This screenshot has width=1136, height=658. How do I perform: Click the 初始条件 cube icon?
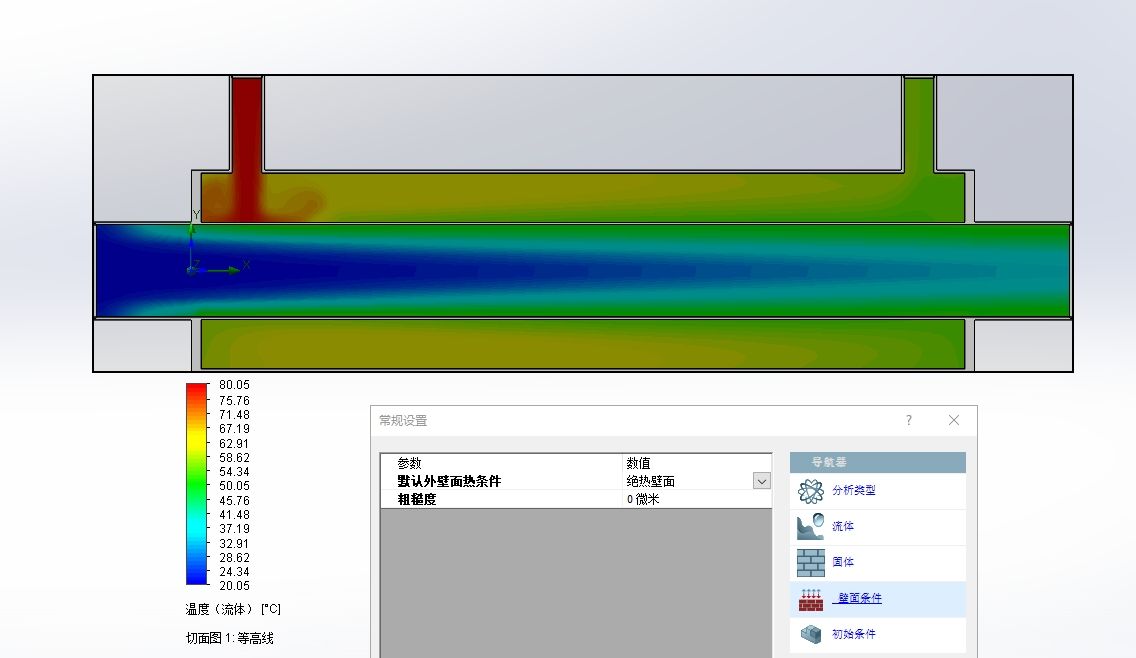click(811, 634)
